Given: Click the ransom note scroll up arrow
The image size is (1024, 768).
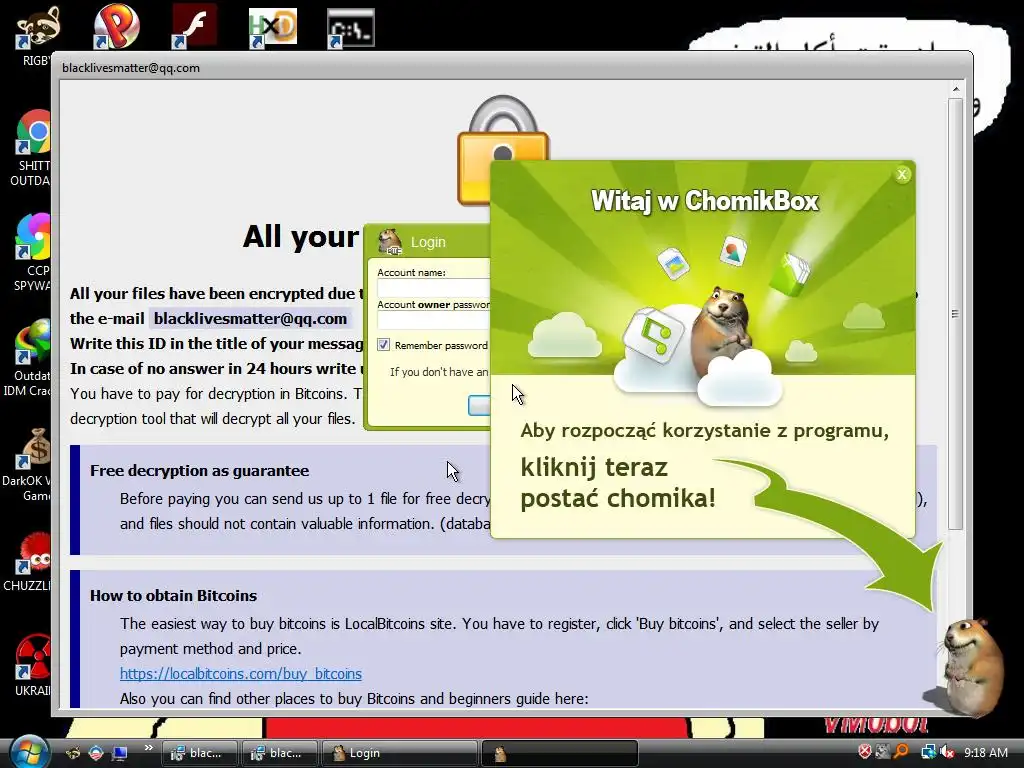Looking at the screenshot, I should click(x=955, y=89).
